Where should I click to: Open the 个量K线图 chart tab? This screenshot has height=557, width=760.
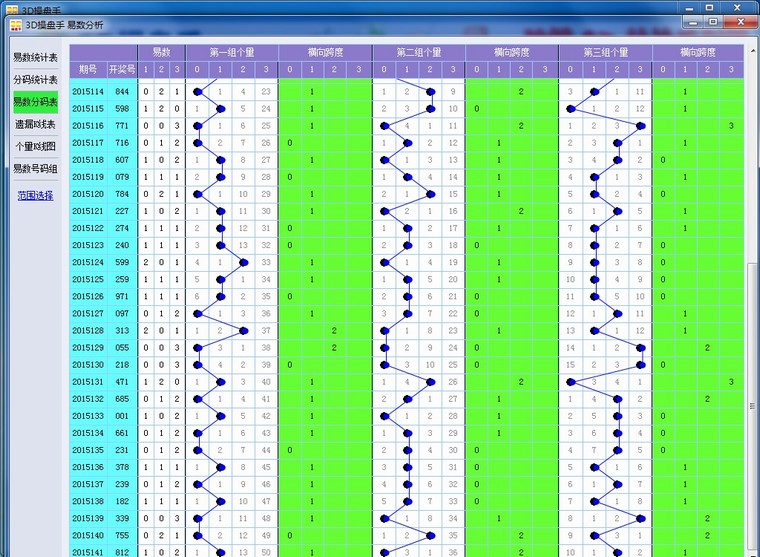pyautogui.click(x=35, y=146)
